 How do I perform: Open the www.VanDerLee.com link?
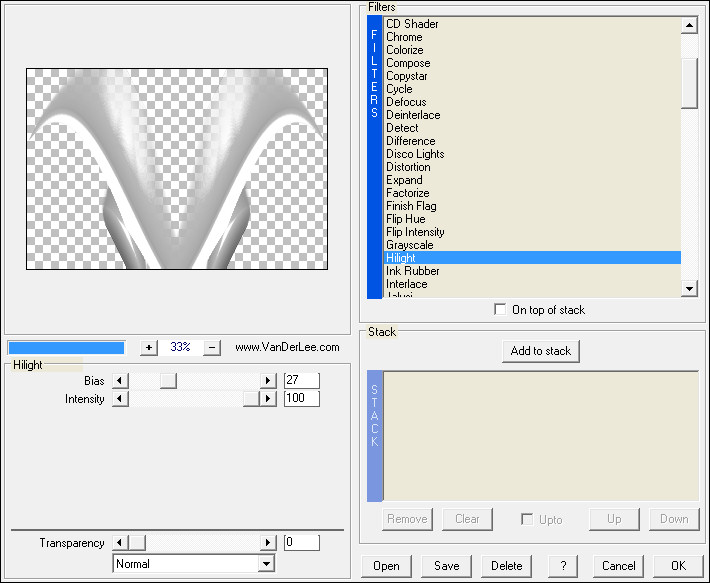287,347
